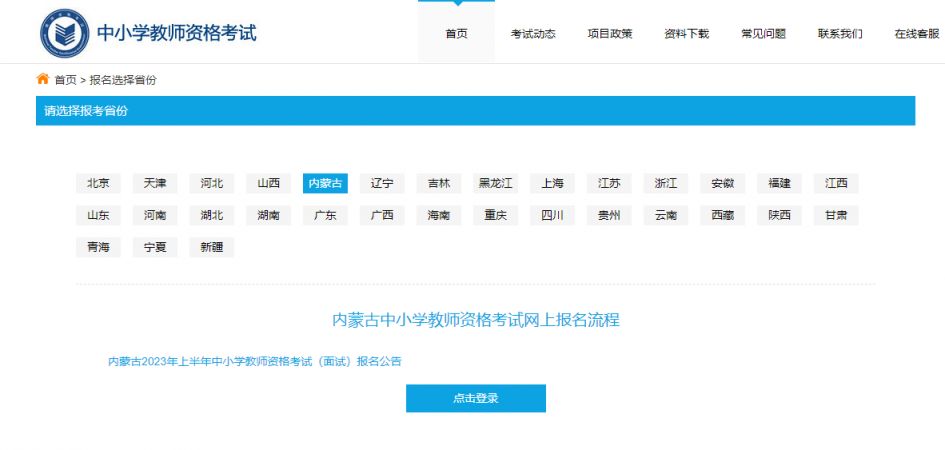Image resolution: width=945 pixels, height=450 pixels.
Task: Open the 考试动态 menu item
Action: [533, 34]
